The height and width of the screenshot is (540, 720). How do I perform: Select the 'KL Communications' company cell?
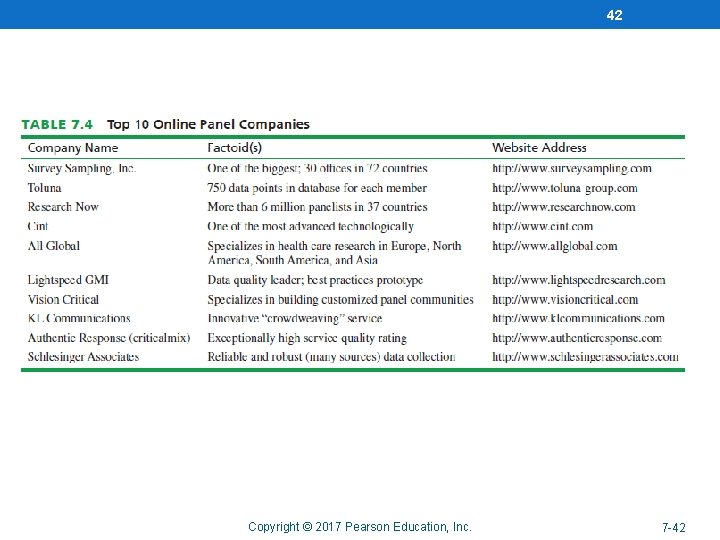click(79, 318)
